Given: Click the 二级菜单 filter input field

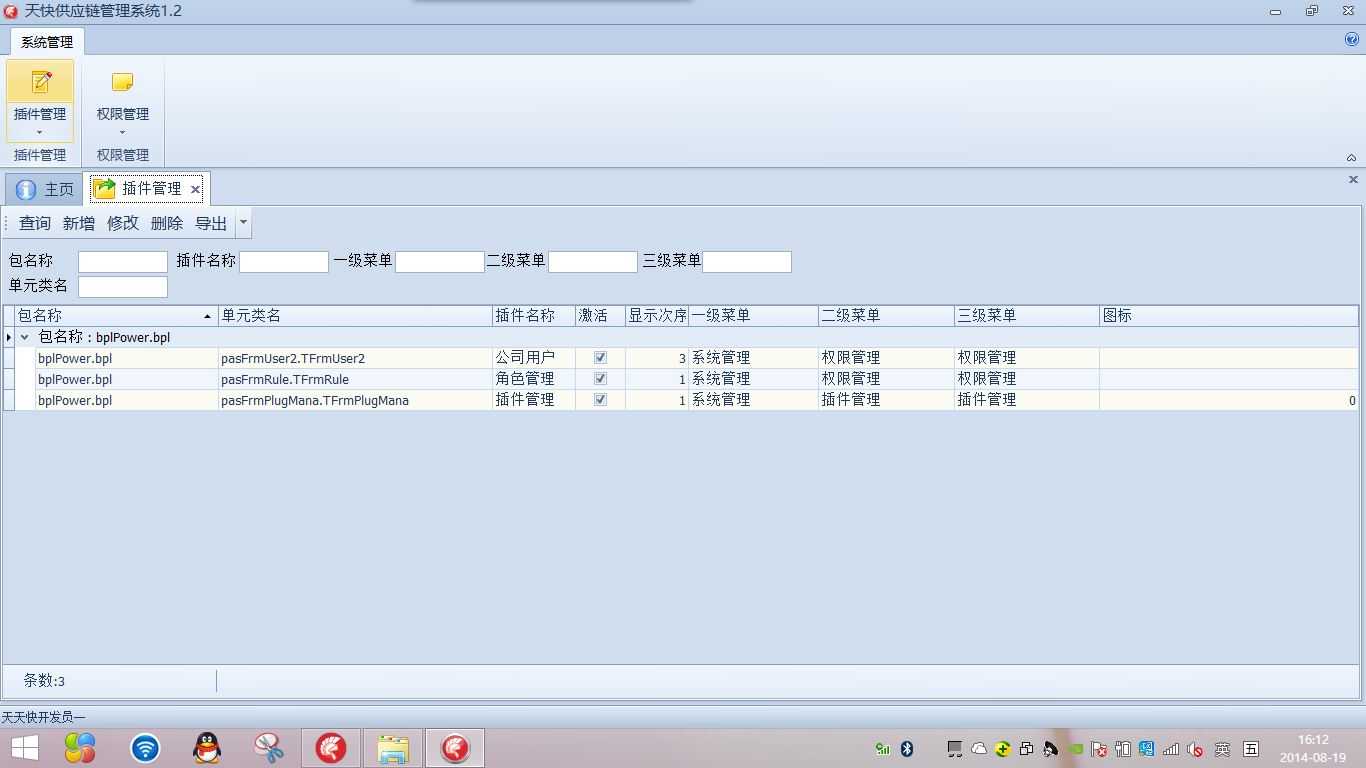Looking at the screenshot, I should point(593,262).
